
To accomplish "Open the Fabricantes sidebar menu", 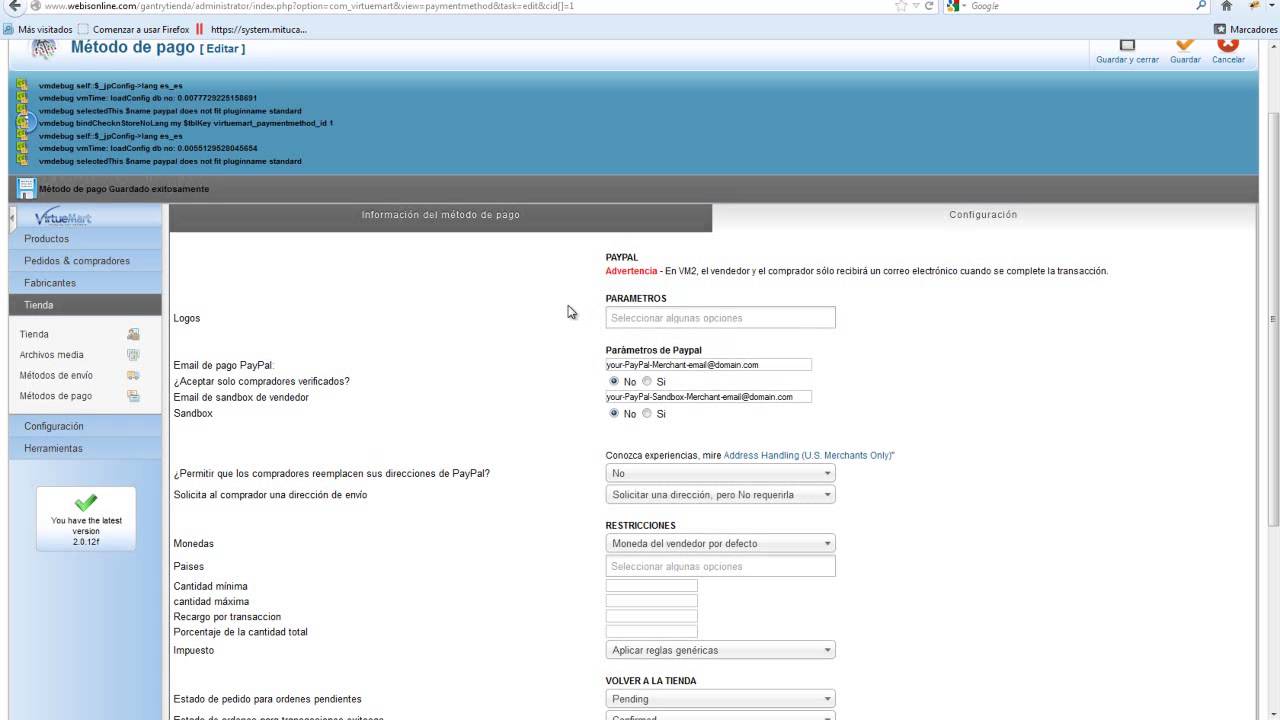I will click(x=85, y=283).
